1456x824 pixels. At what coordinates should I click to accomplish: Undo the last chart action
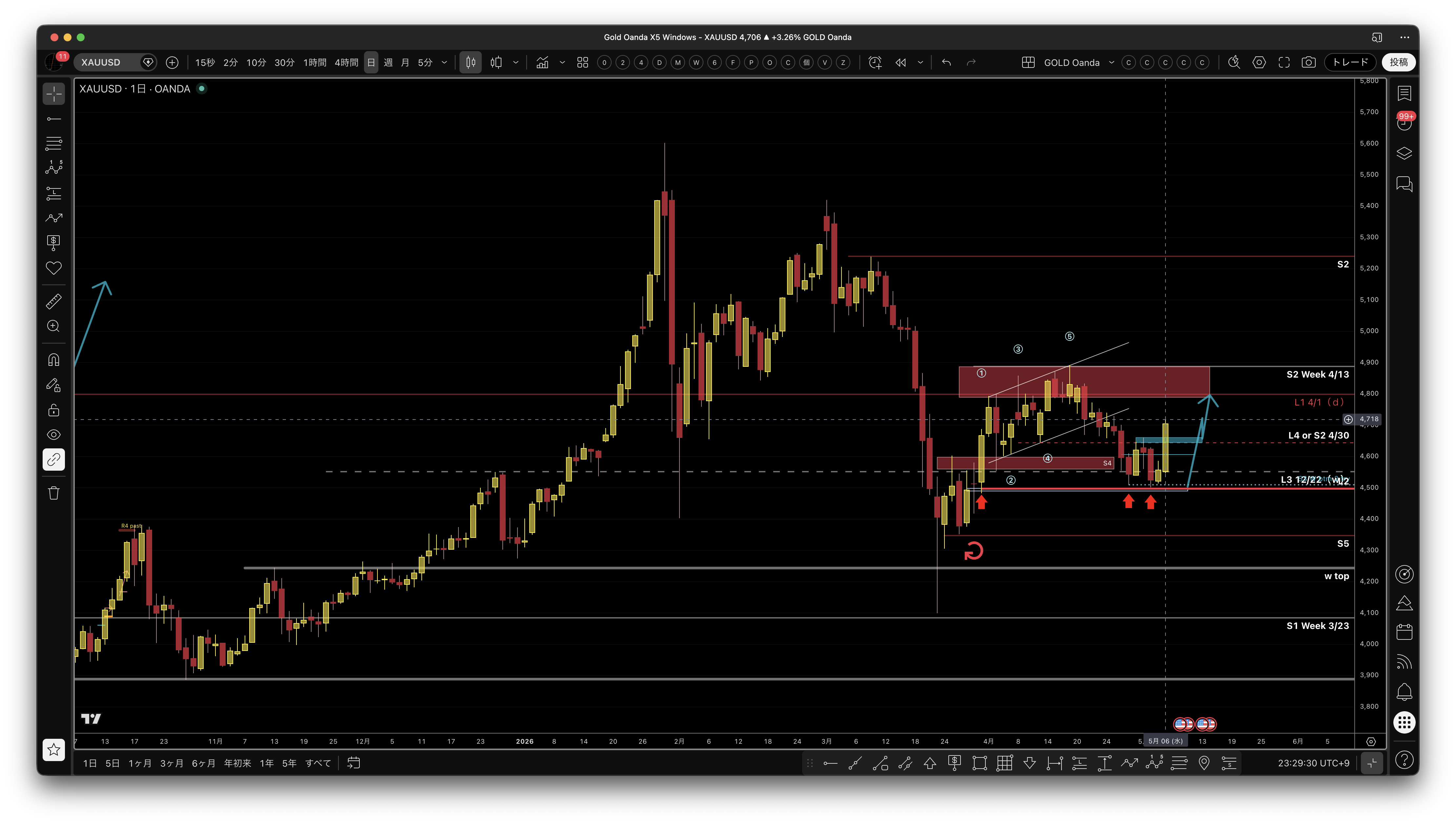tap(946, 62)
